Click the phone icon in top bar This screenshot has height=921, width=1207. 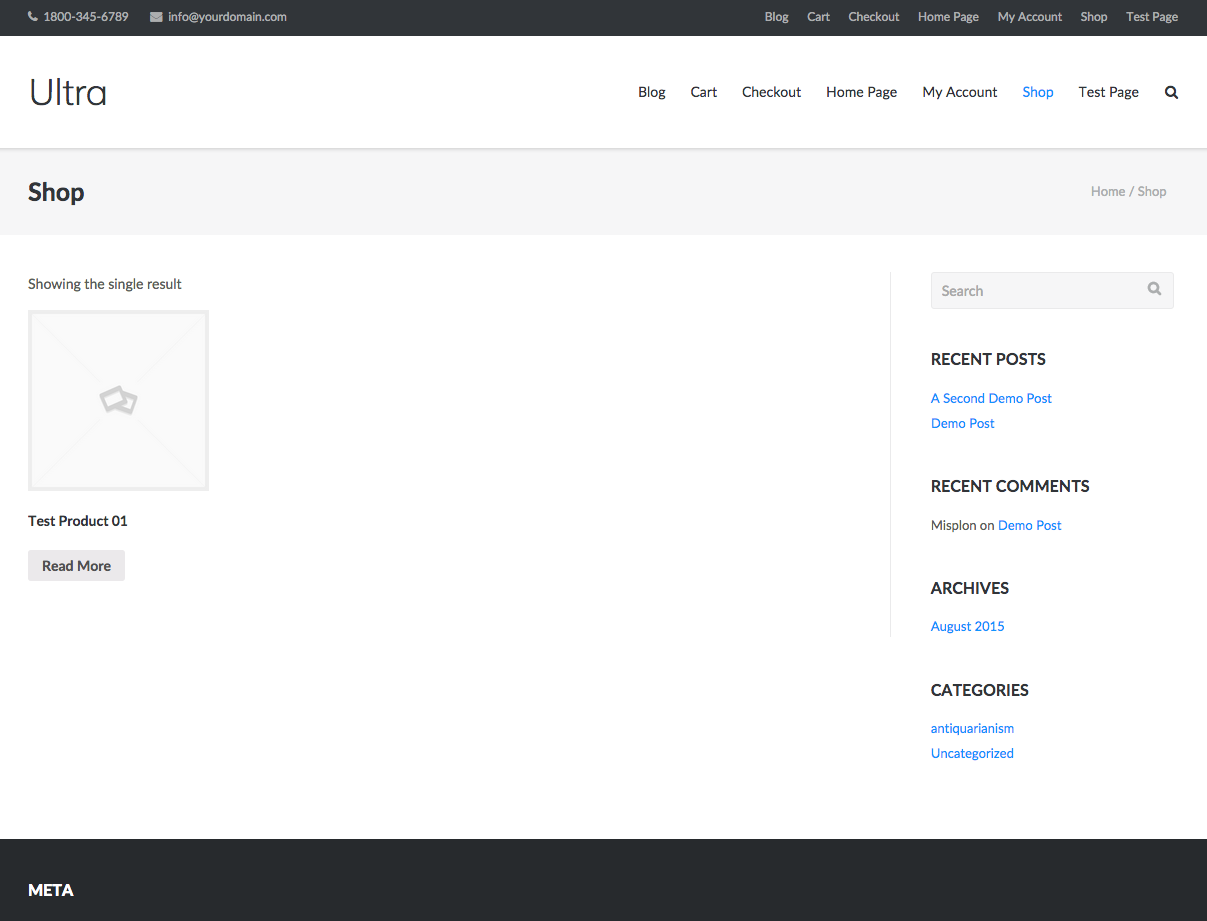point(33,17)
